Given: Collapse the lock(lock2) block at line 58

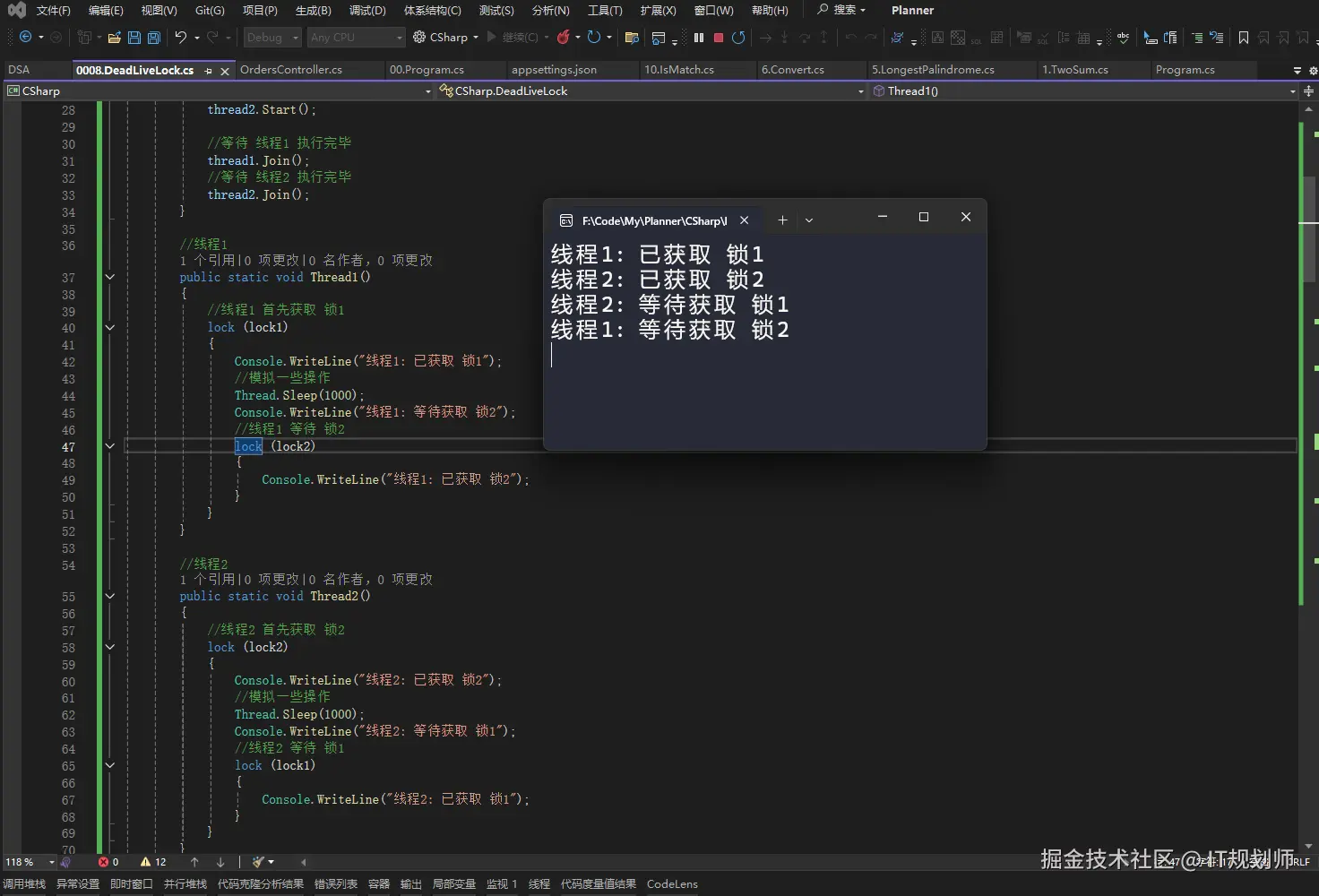Looking at the screenshot, I should point(110,647).
